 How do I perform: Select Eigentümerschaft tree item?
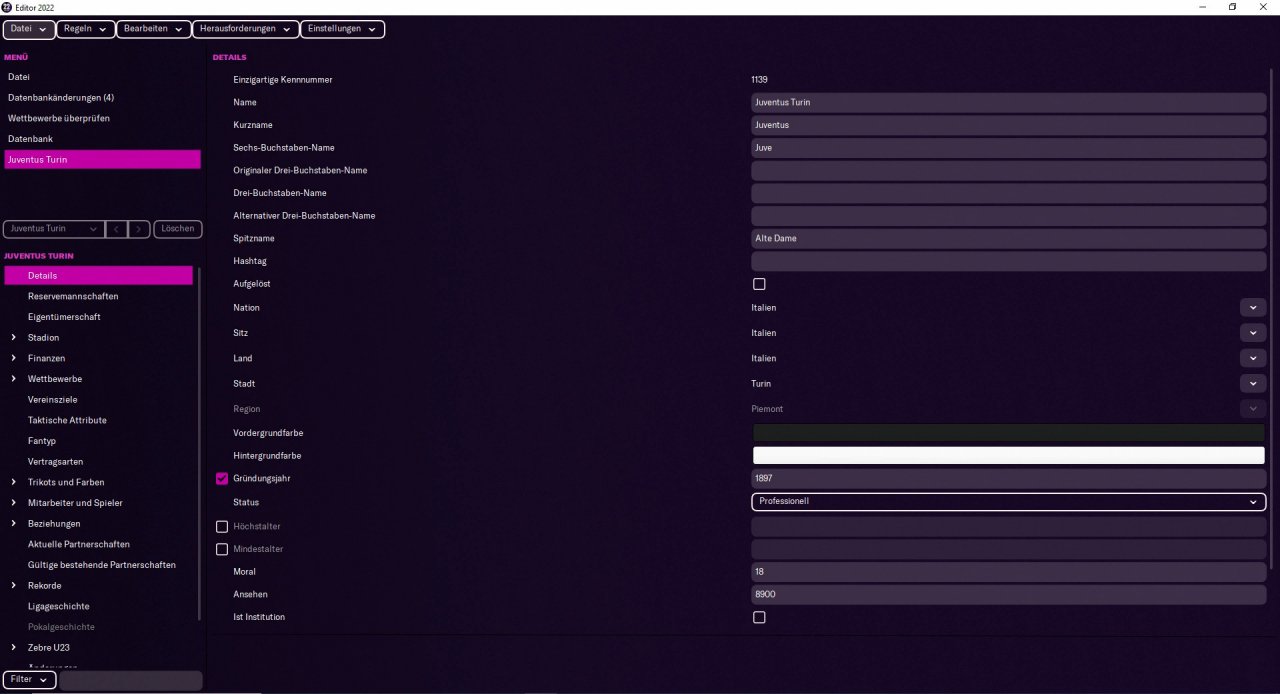click(64, 317)
